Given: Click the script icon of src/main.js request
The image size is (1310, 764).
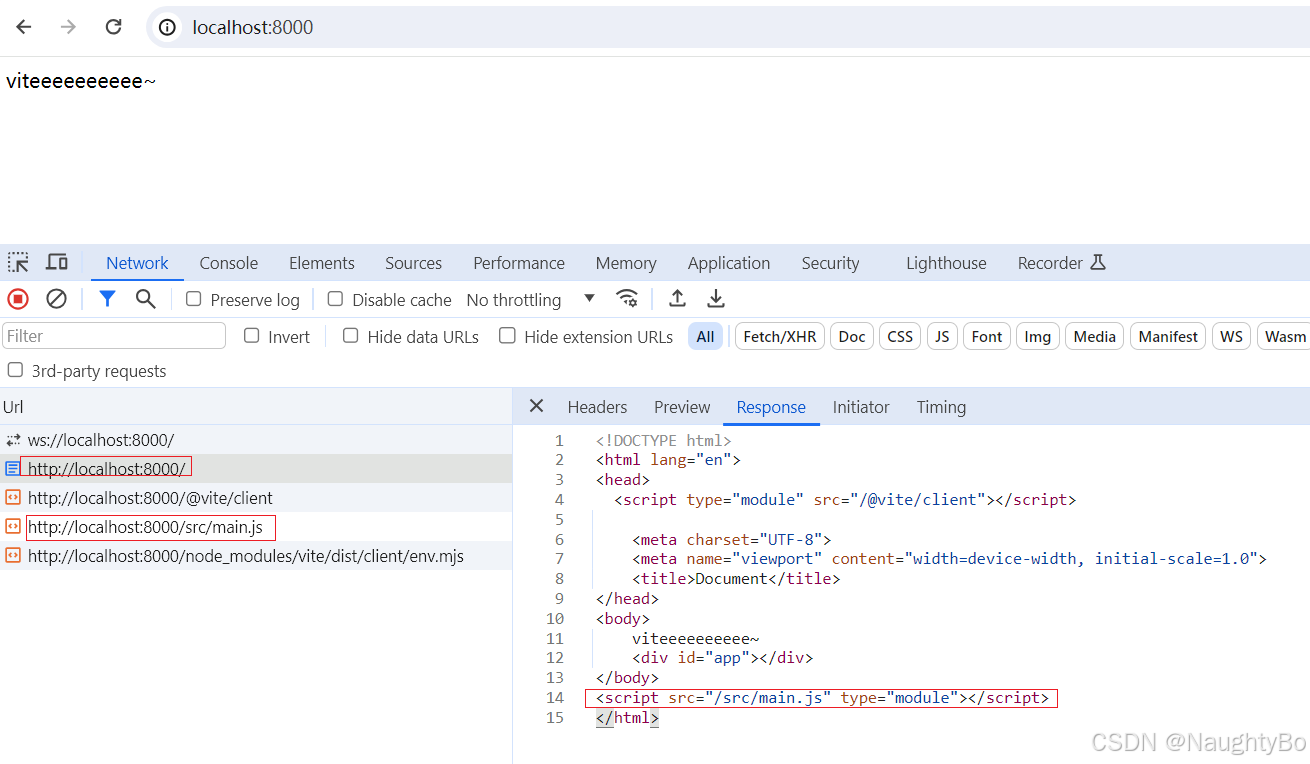Looking at the screenshot, I should point(13,527).
